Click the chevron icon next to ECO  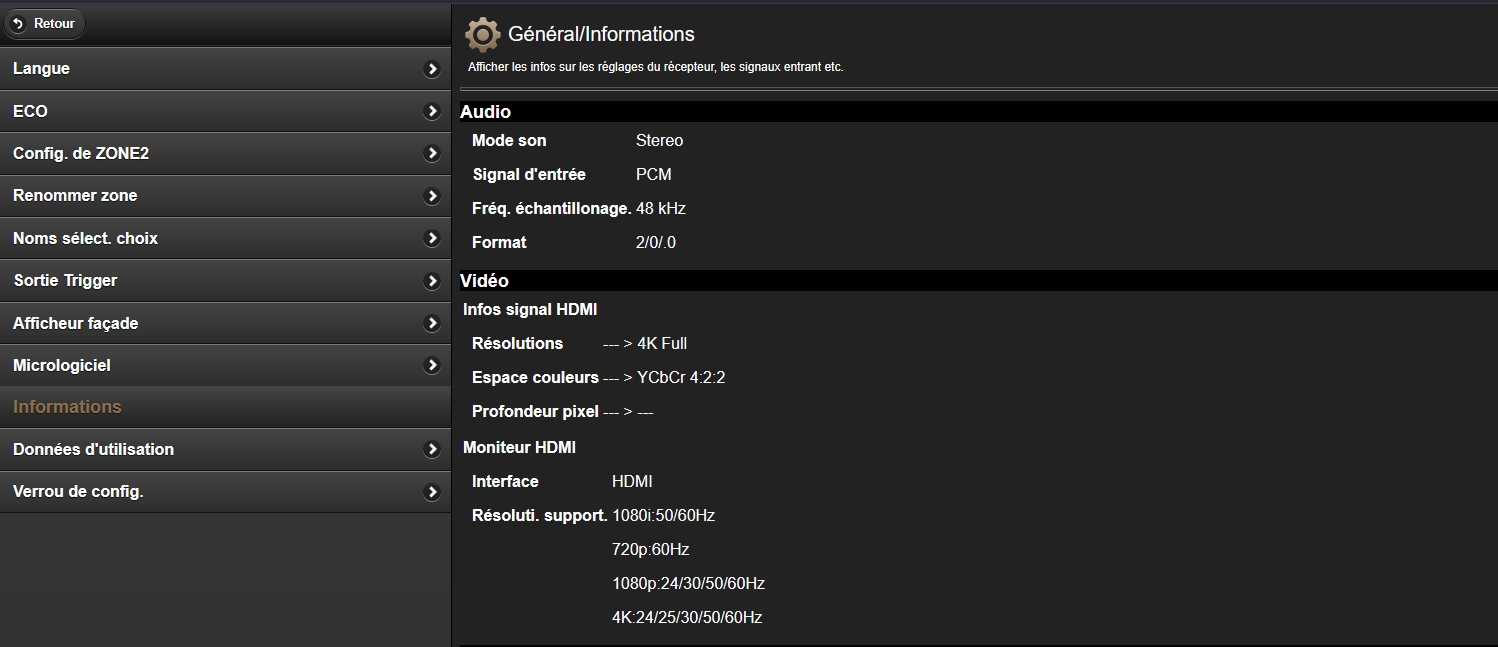click(x=432, y=111)
